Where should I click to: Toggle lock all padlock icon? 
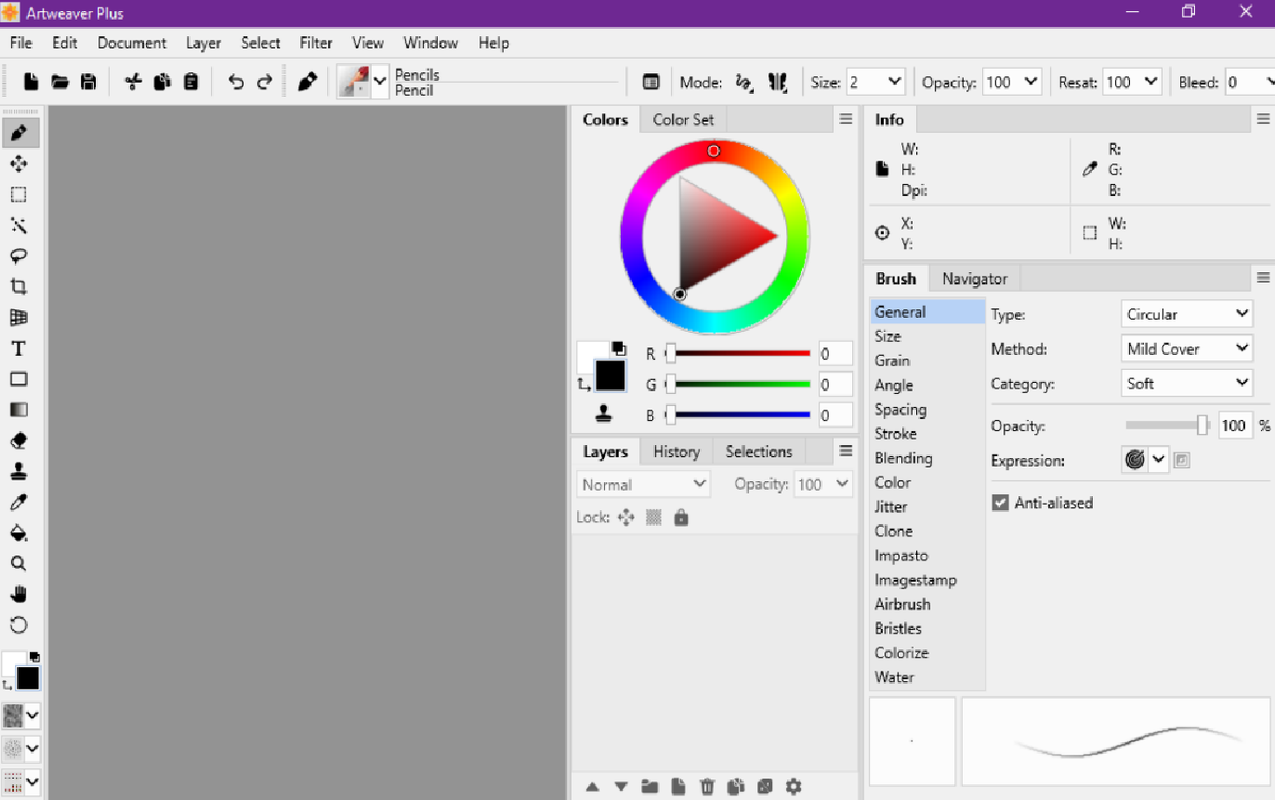pyautogui.click(x=681, y=518)
